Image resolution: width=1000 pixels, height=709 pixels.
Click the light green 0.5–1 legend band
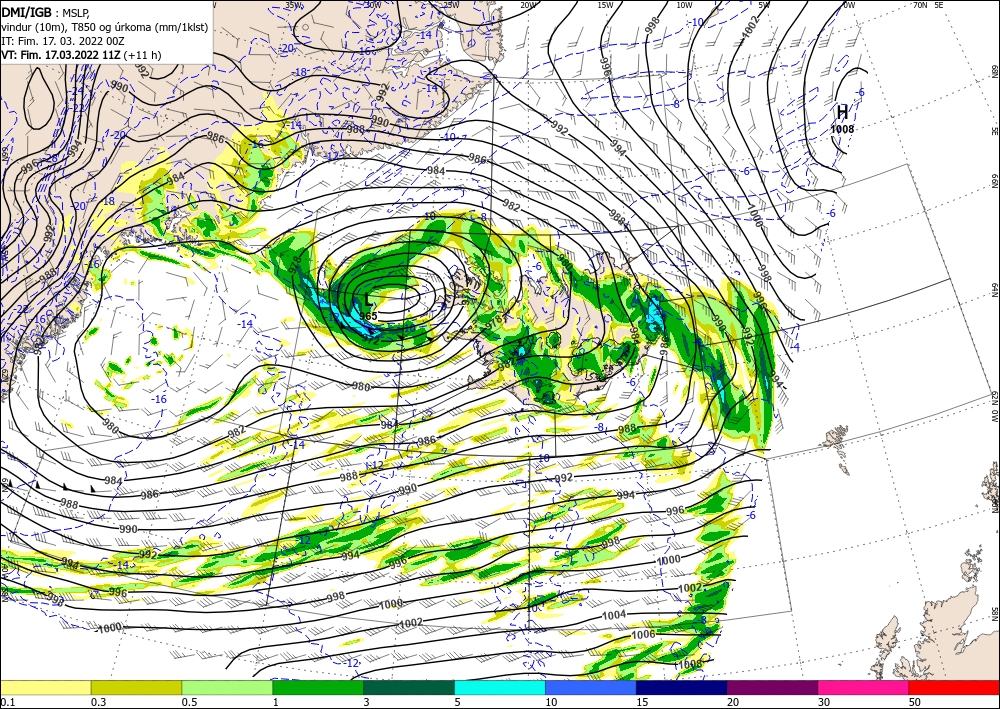click(x=227, y=687)
